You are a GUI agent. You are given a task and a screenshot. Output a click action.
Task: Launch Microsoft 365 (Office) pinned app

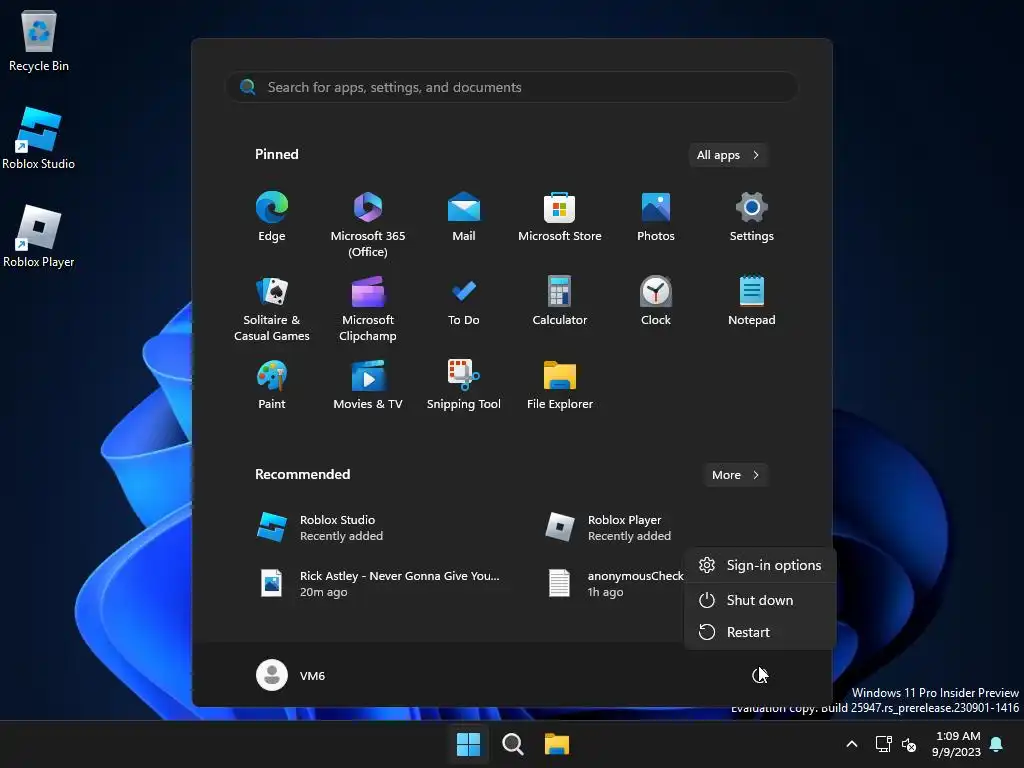(368, 225)
